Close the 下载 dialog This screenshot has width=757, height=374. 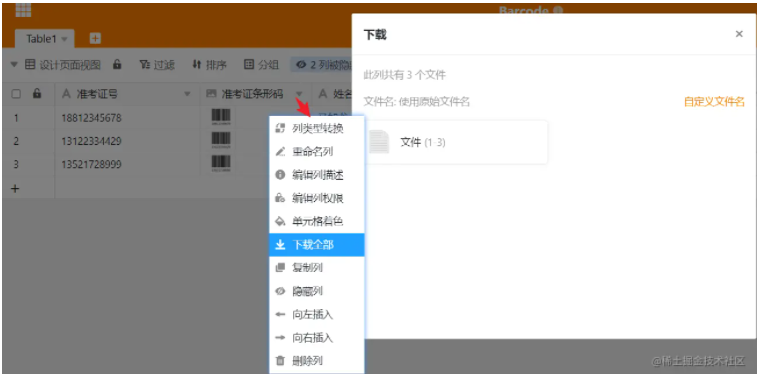point(739,34)
